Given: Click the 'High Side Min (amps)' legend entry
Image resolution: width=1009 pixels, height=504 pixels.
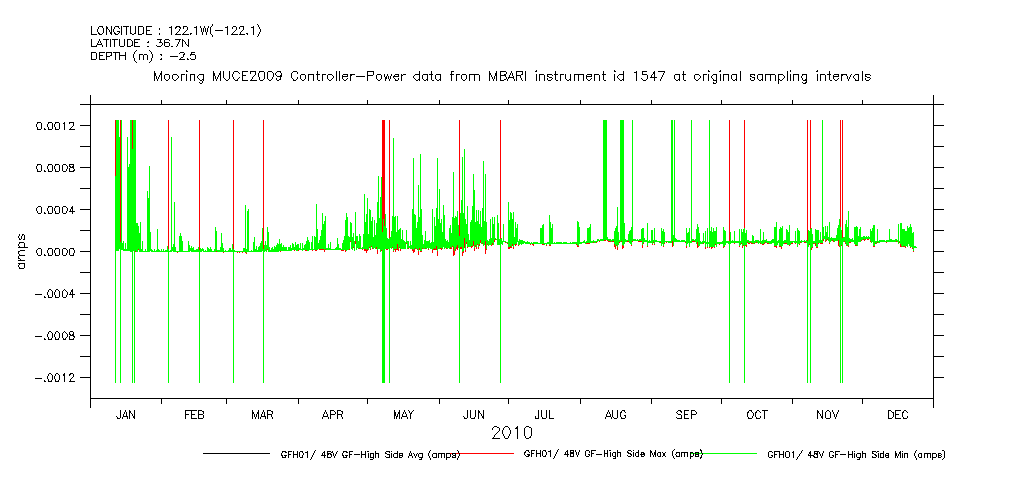Looking at the screenshot, I should pos(856,455).
